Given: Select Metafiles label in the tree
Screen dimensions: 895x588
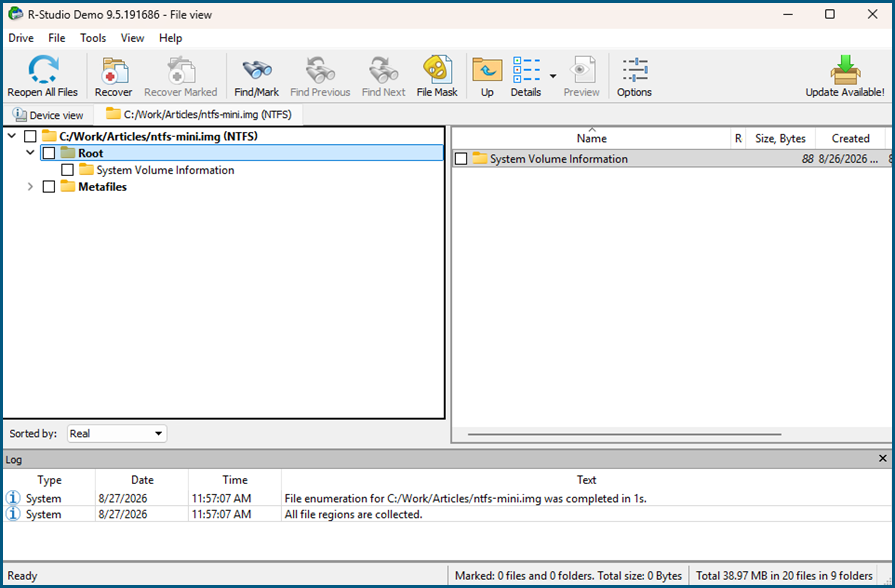Looking at the screenshot, I should tap(102, 187).
